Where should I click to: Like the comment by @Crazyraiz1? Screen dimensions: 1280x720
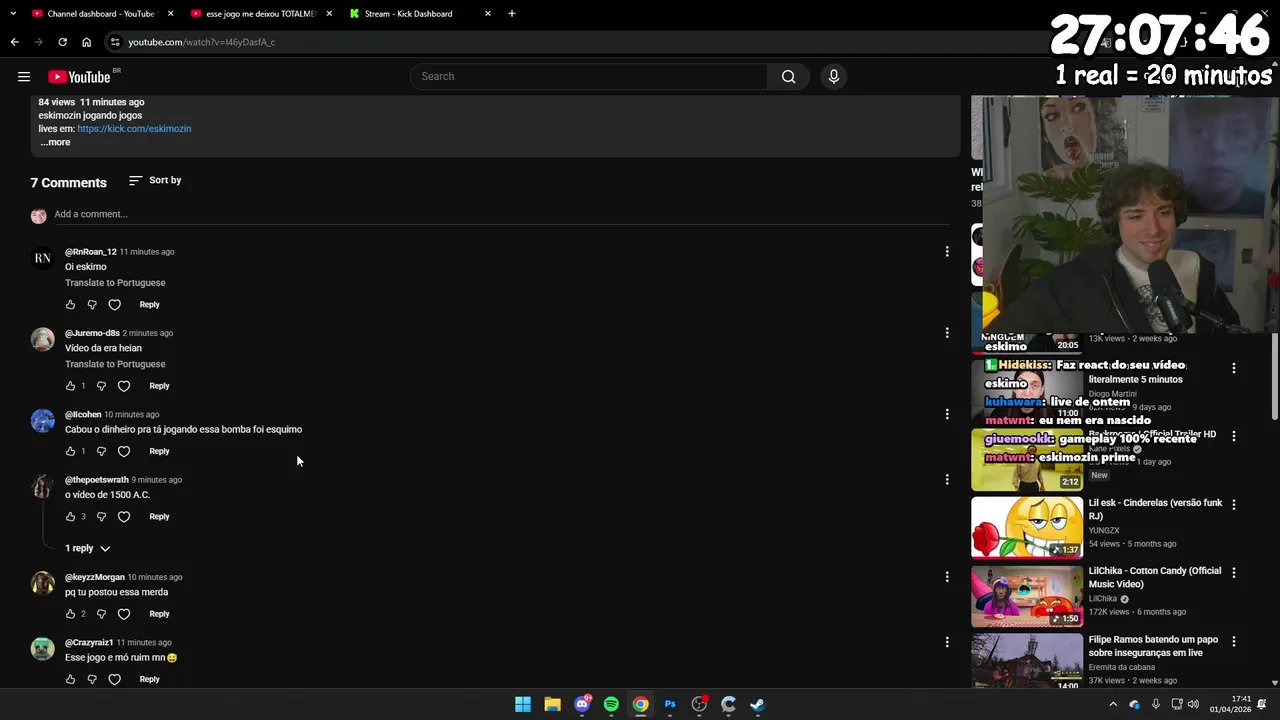(x=70, y=680)
